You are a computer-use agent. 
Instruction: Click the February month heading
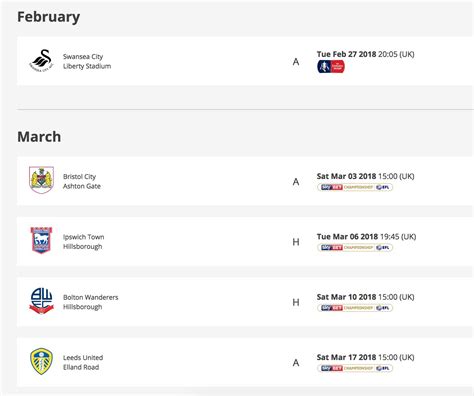[x=49, y=17]
